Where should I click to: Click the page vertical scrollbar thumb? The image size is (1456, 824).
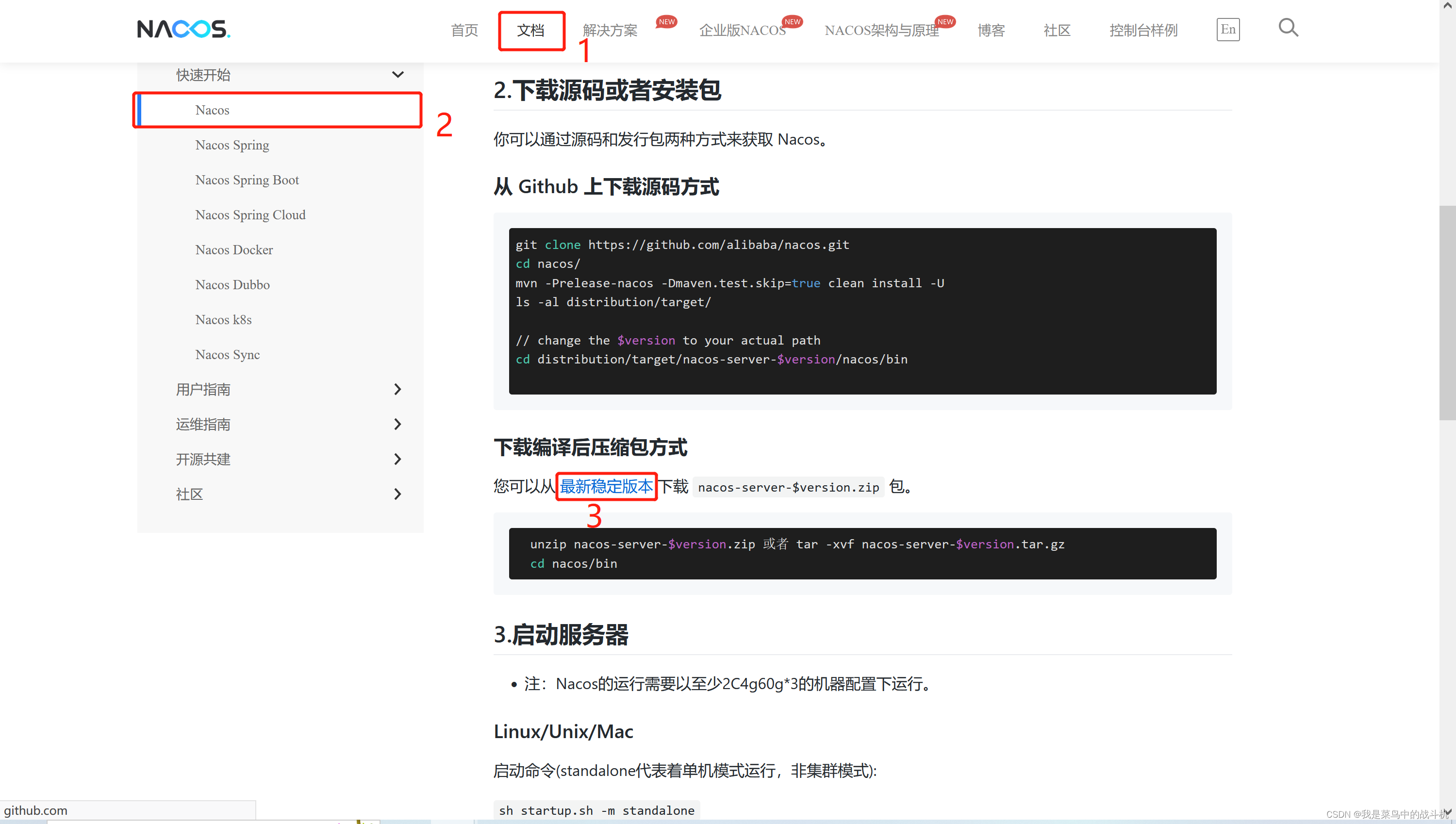pyautogui.click(x=1447, y=313)
